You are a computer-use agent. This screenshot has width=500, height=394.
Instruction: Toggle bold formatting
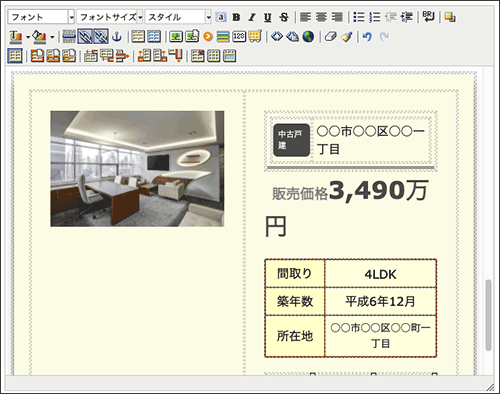click(x=236, y=17)
